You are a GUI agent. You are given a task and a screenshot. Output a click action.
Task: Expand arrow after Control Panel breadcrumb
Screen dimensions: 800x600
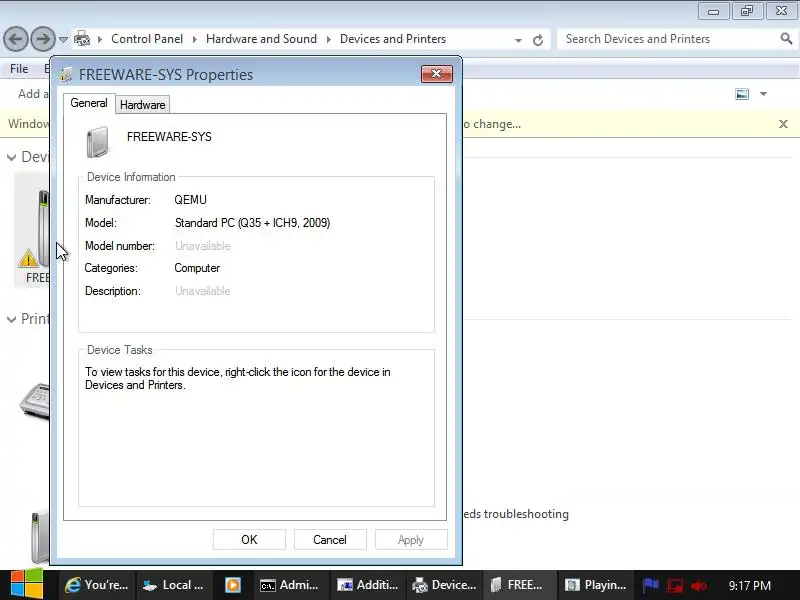(x=194, y=39)
